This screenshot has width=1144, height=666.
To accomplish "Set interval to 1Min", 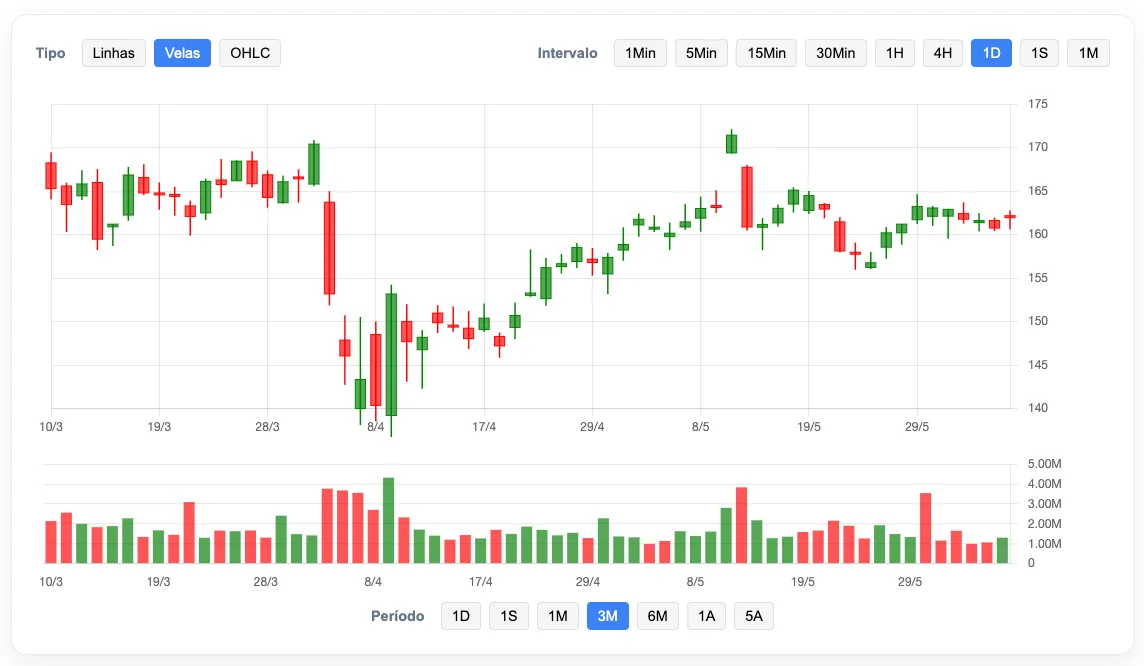I will click(x=640, y=53).
